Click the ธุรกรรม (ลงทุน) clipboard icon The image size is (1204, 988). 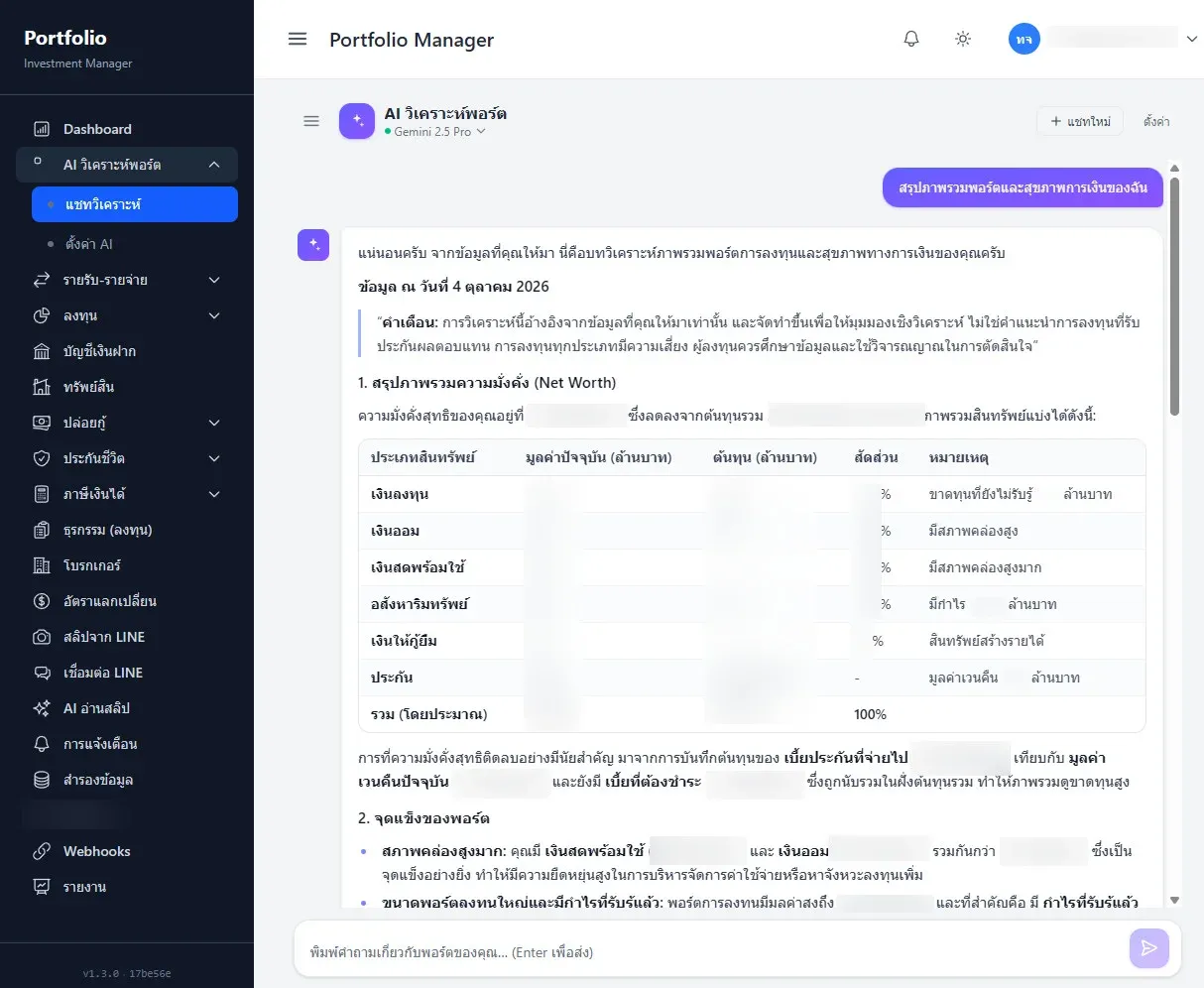[x=42, y=530]
